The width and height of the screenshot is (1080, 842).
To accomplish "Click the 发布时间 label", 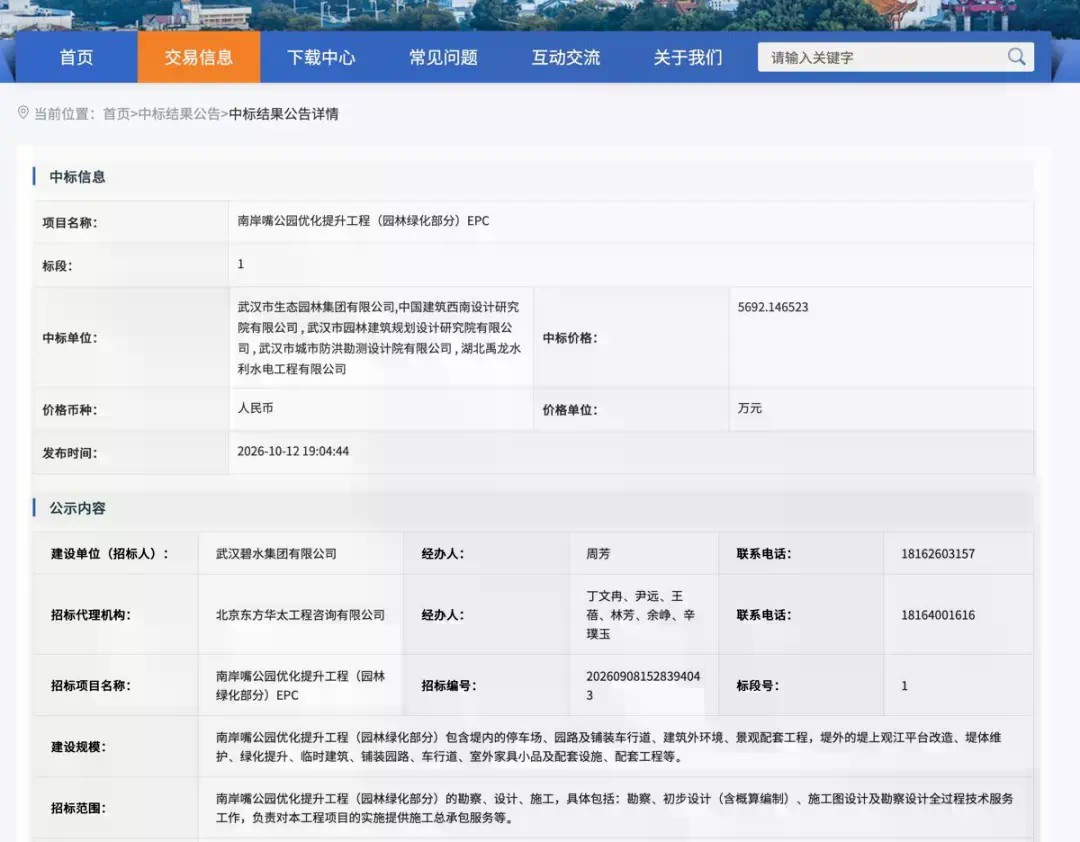I will pyautogui.click(x=70, y=453).
